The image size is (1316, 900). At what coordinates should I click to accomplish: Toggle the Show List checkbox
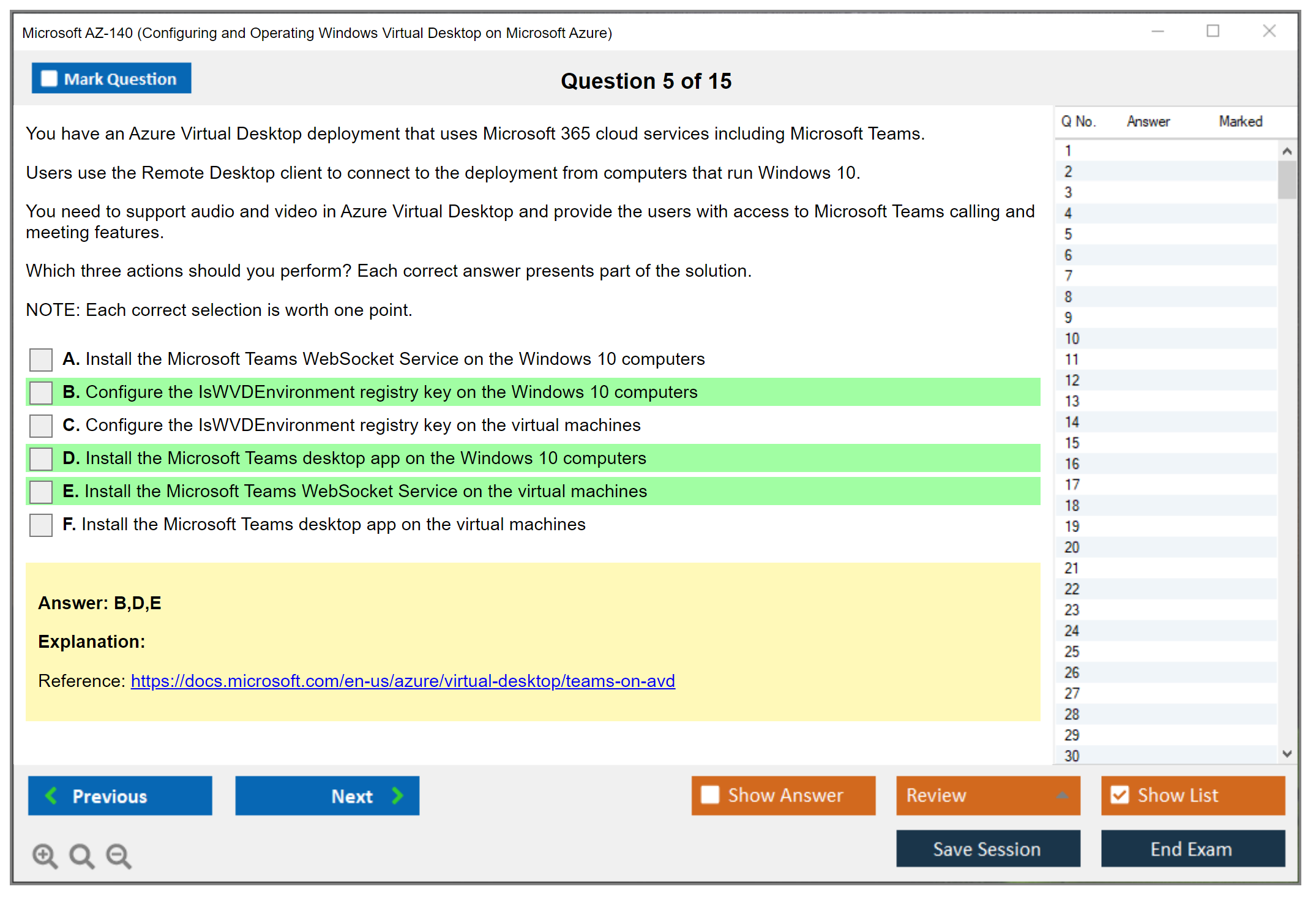click(1120, 795)
